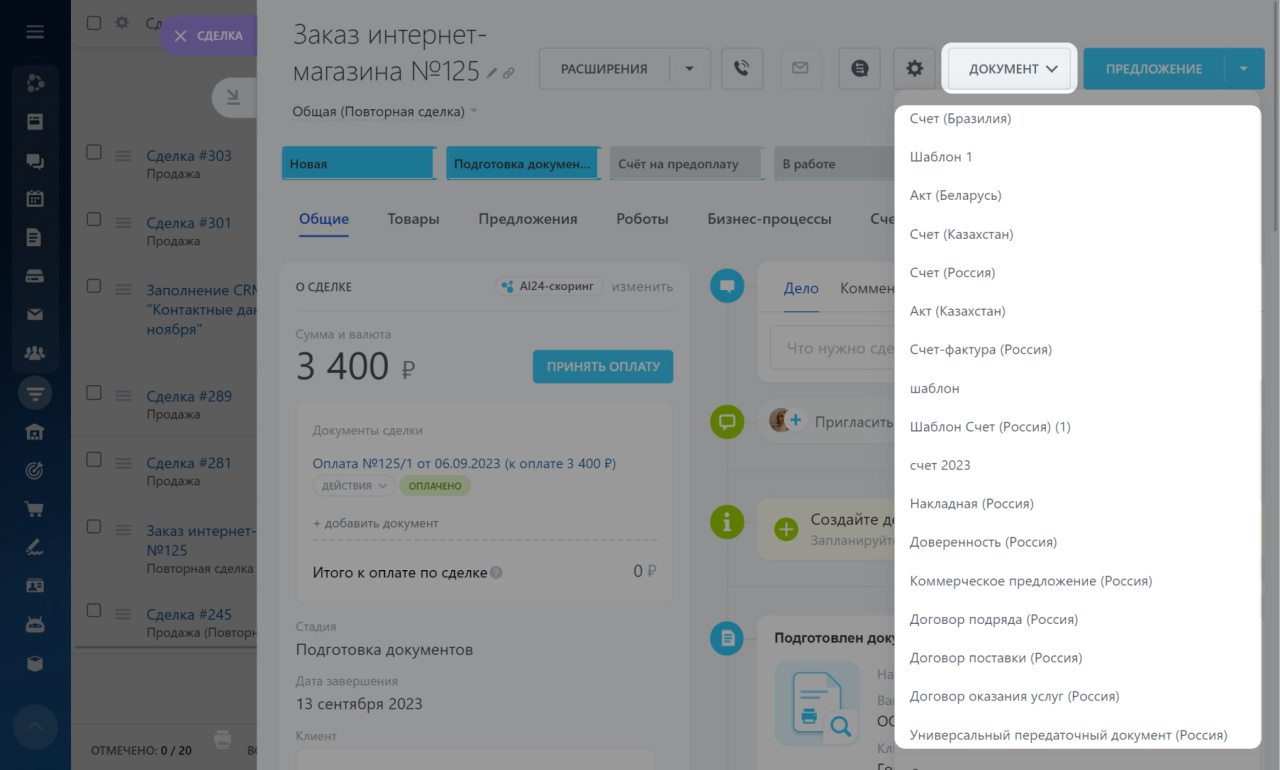
Task: Open the contact card sidebar icon
Action: (x=35, y=586)
